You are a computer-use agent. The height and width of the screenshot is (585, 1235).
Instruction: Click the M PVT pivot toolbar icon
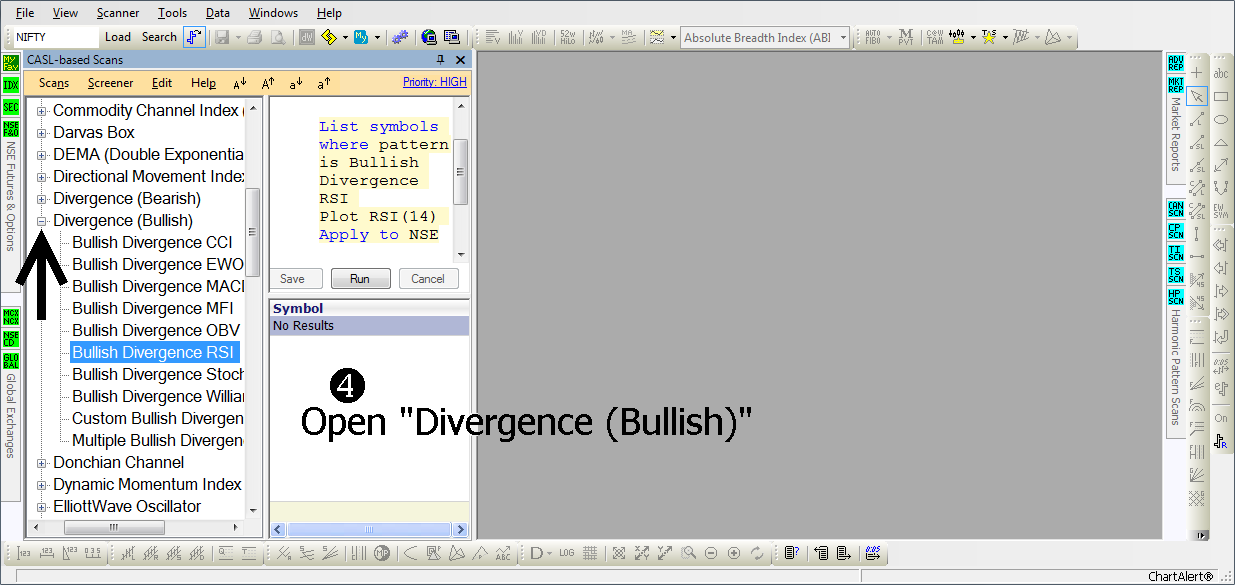(906, 37)
